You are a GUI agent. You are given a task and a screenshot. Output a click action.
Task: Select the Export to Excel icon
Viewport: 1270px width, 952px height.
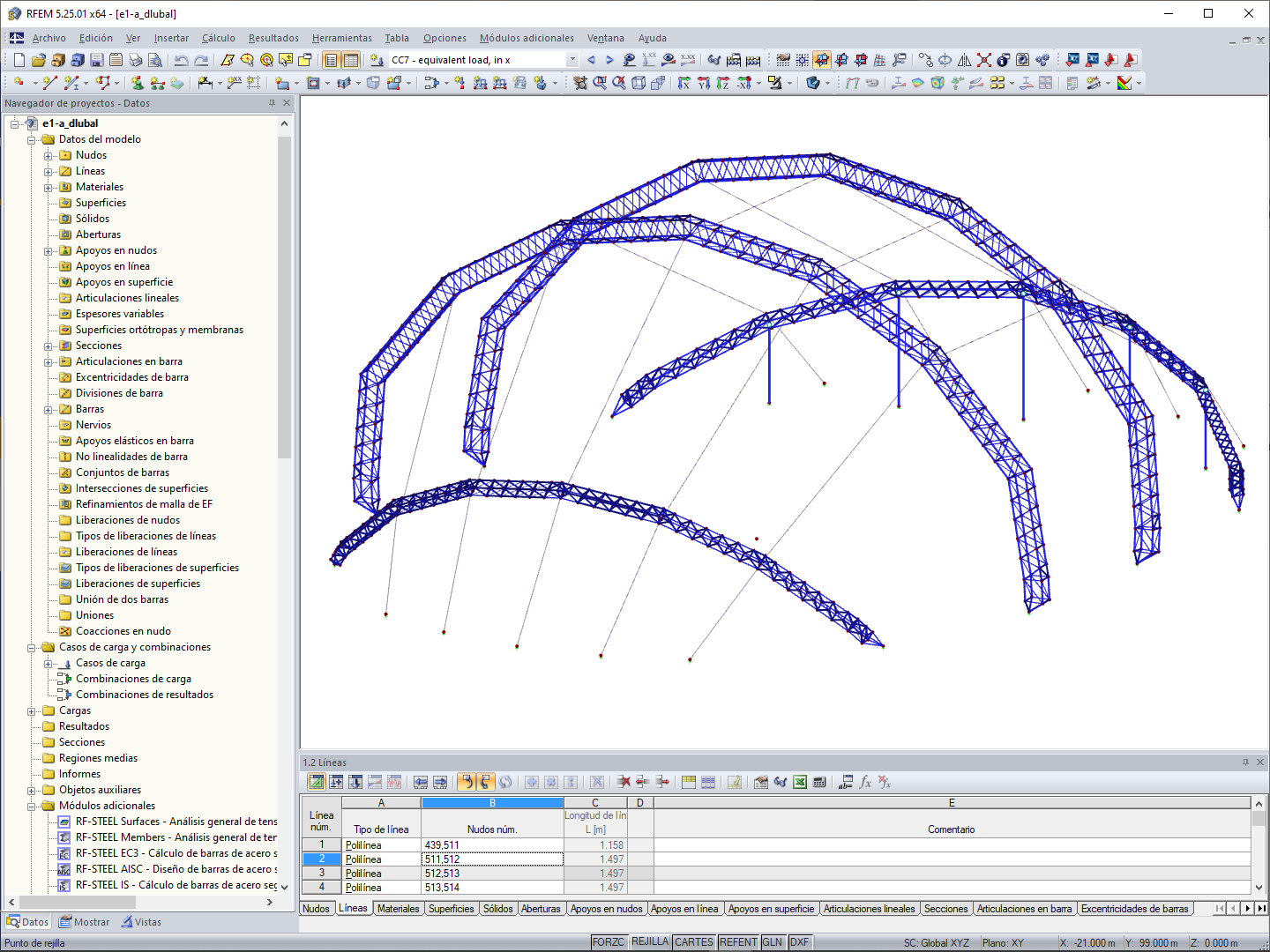coord(798,782)
